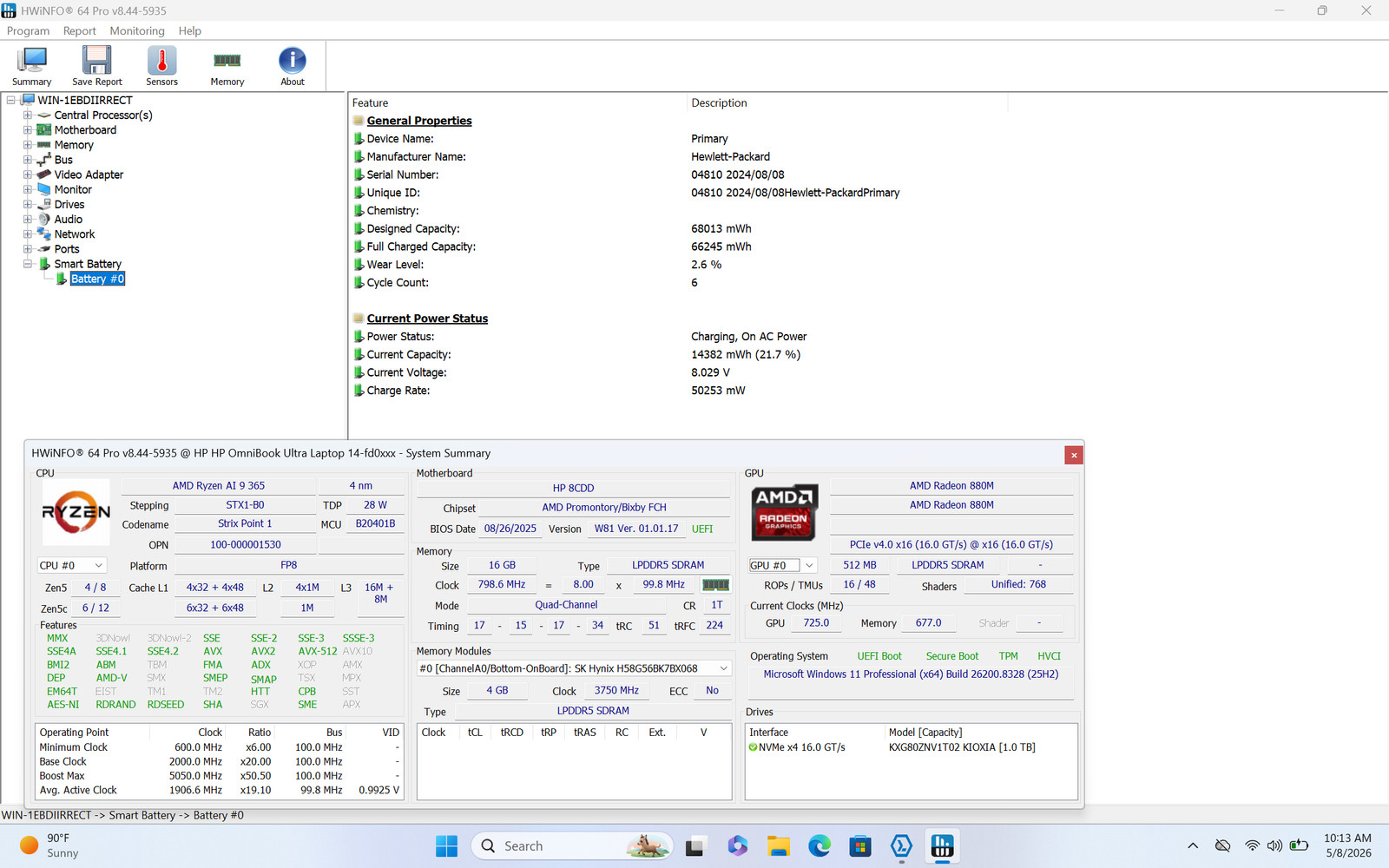Click the Current Power Status section heading

427,319
